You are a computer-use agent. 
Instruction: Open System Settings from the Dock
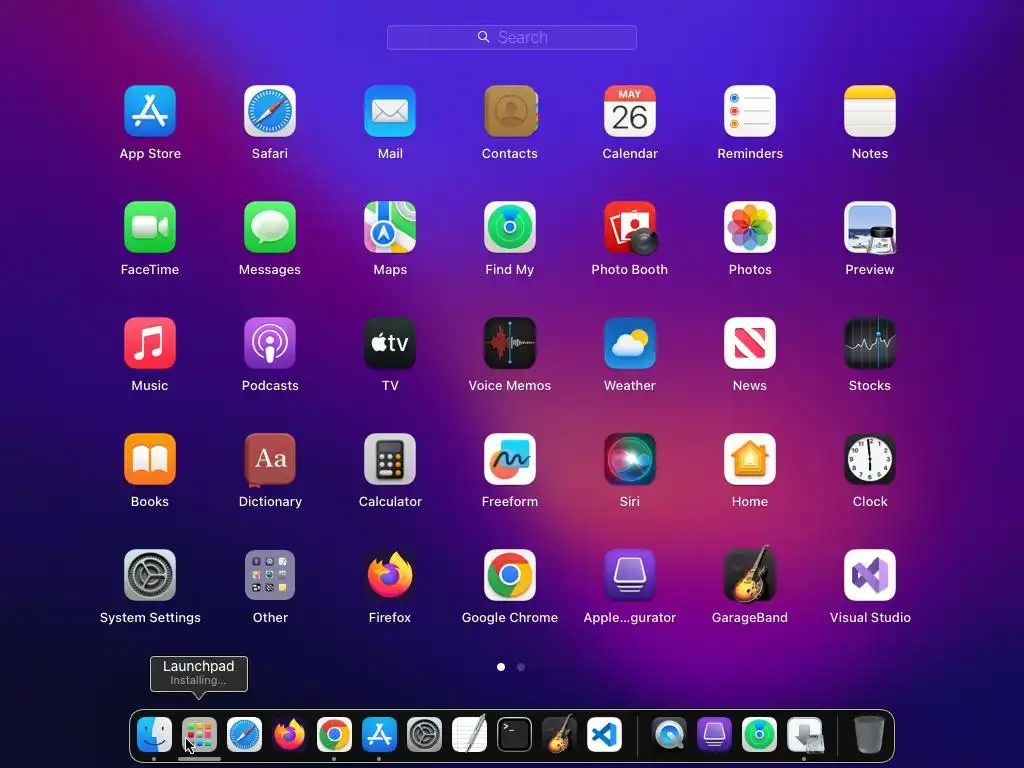click(x=424, y=735)
